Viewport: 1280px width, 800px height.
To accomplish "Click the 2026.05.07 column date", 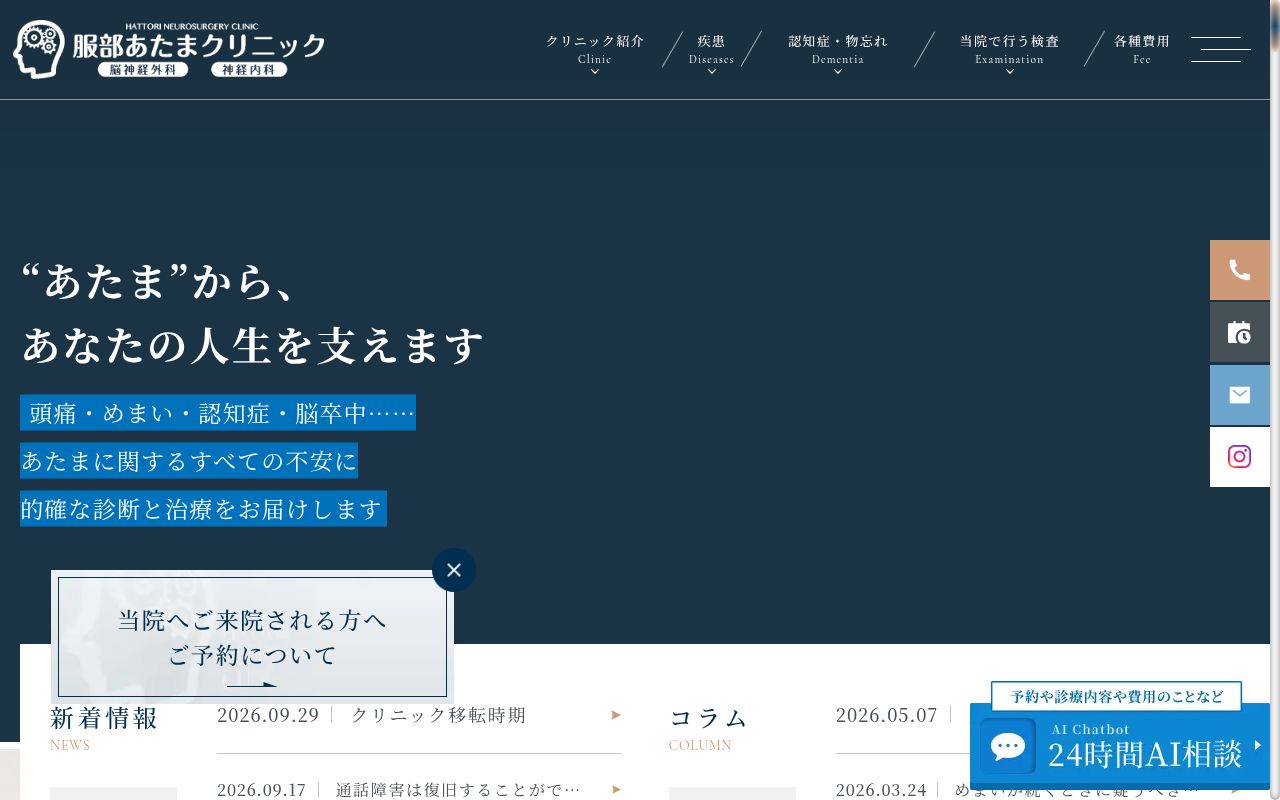I will 887,715.
